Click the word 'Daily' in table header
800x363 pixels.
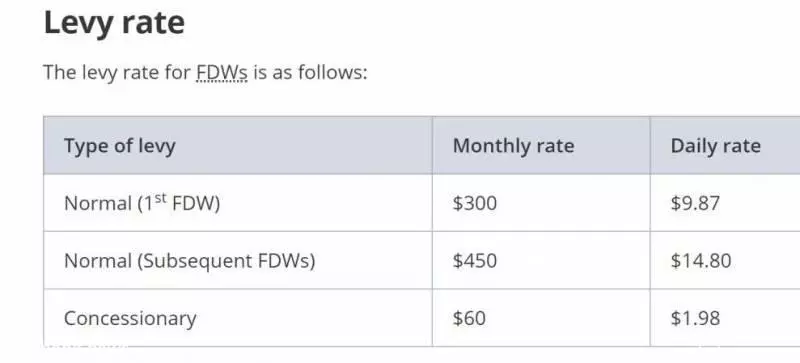[692, 147]
